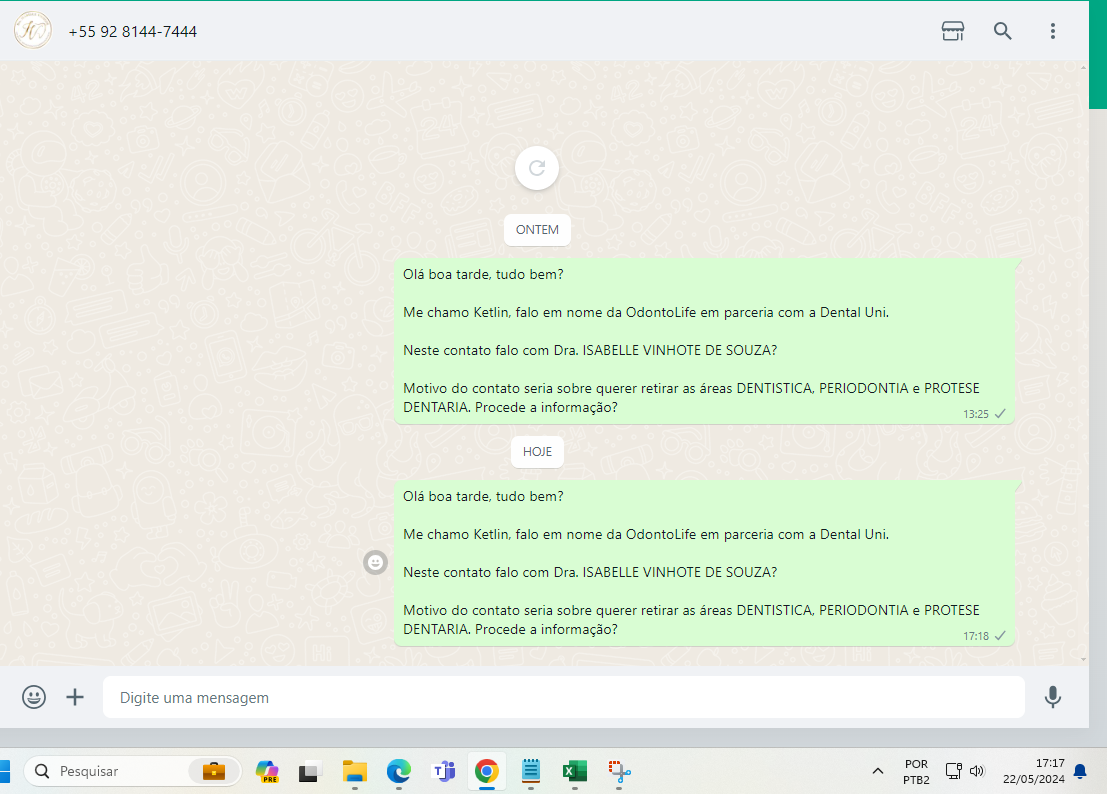Open network status tray icon

(954, 771)
